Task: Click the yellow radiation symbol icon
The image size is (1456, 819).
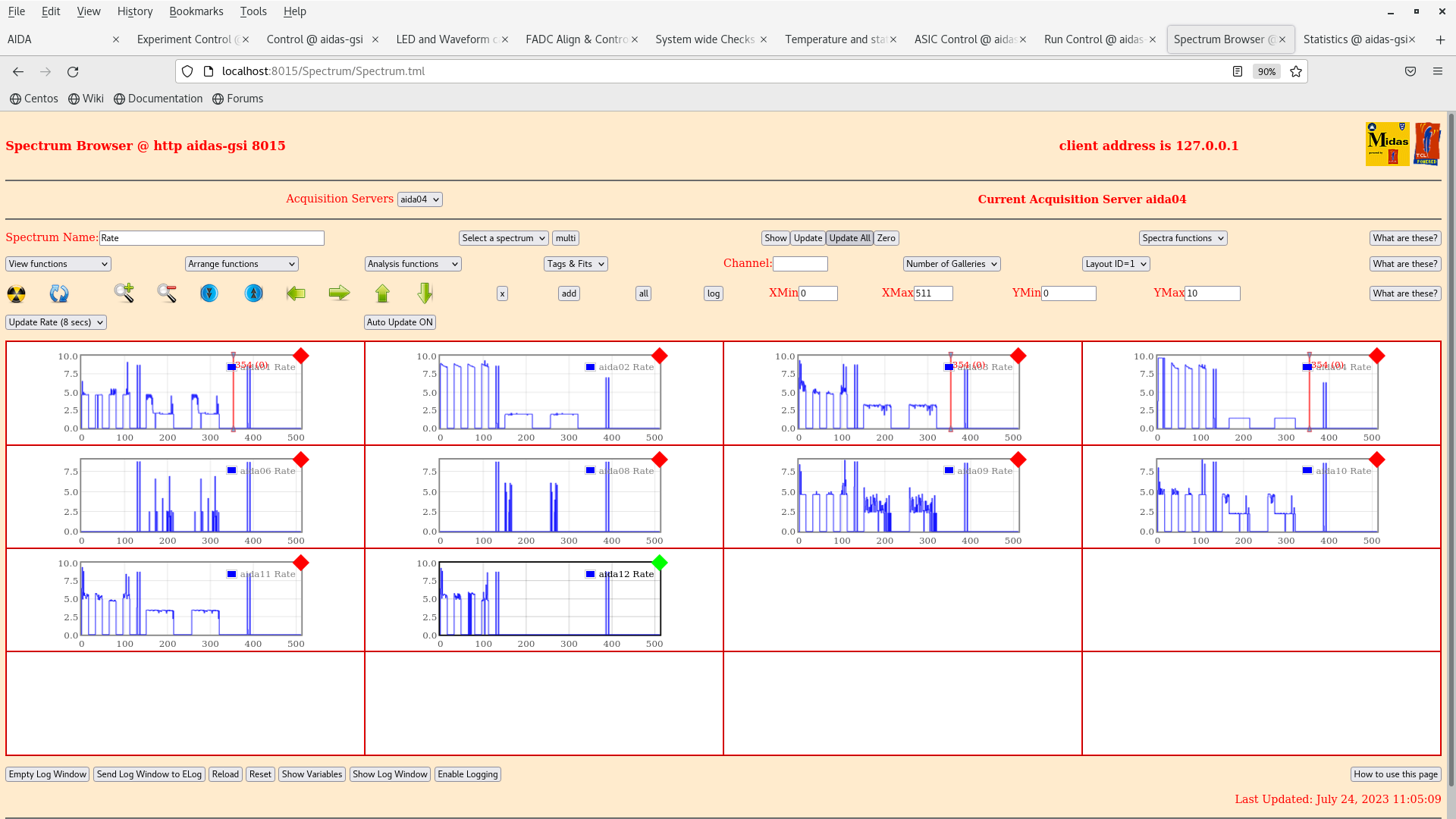Action: [16, 293]
